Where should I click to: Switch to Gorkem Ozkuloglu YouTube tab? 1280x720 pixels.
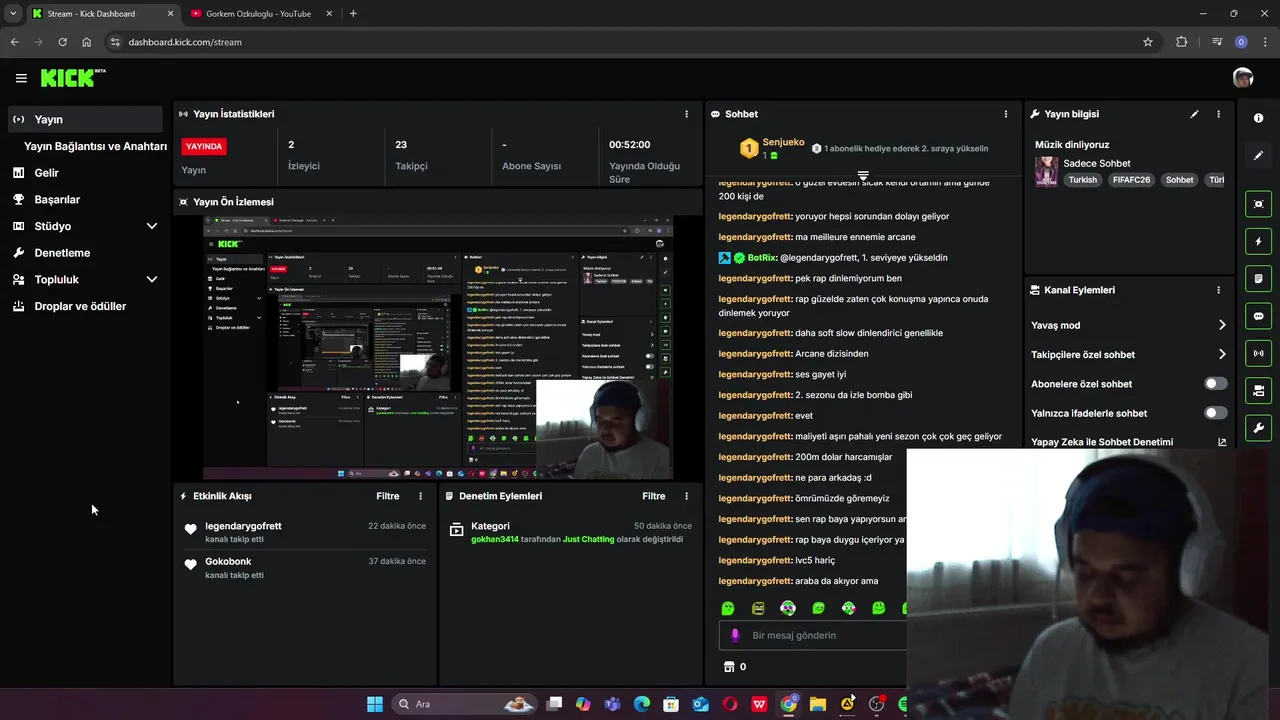260,13
